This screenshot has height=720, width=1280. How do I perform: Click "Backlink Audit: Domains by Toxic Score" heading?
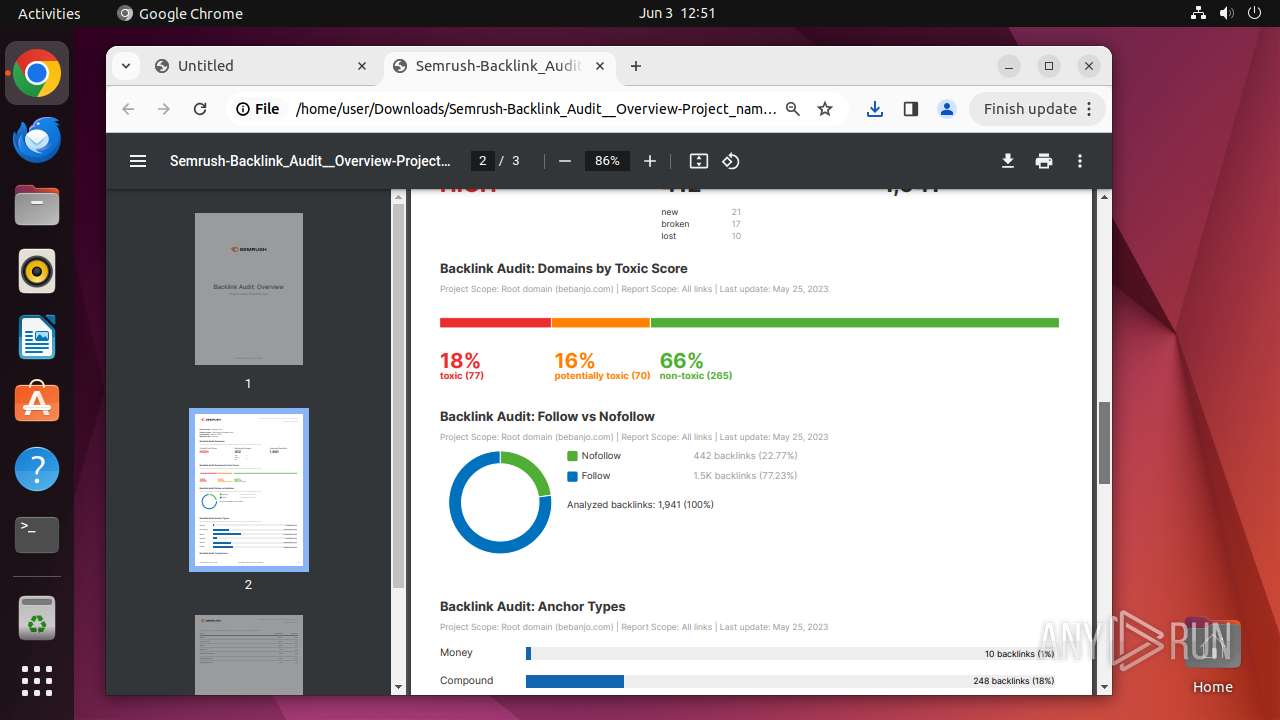[564, 268]
